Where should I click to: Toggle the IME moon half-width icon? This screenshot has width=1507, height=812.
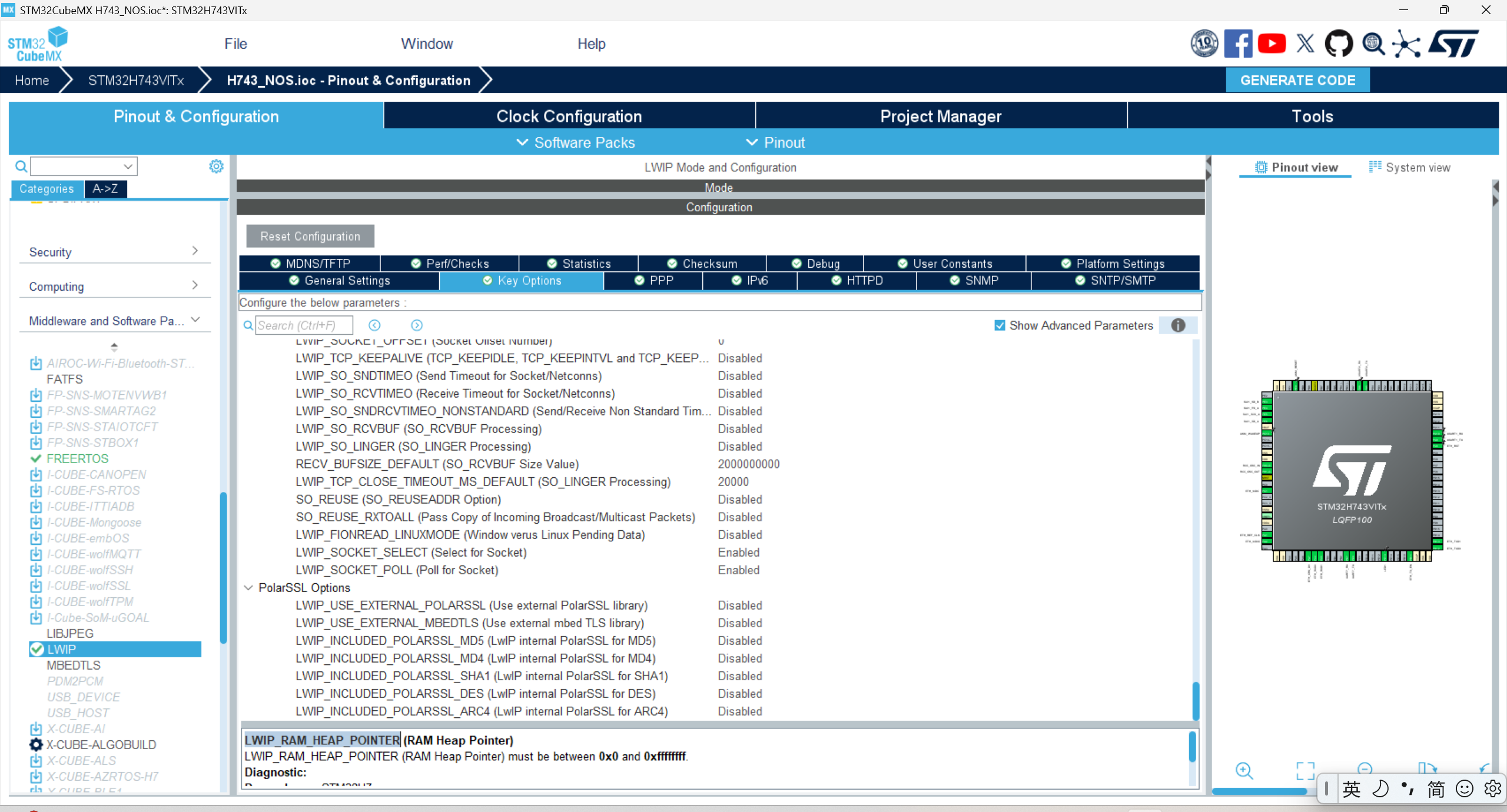(x=1380, y=789)
